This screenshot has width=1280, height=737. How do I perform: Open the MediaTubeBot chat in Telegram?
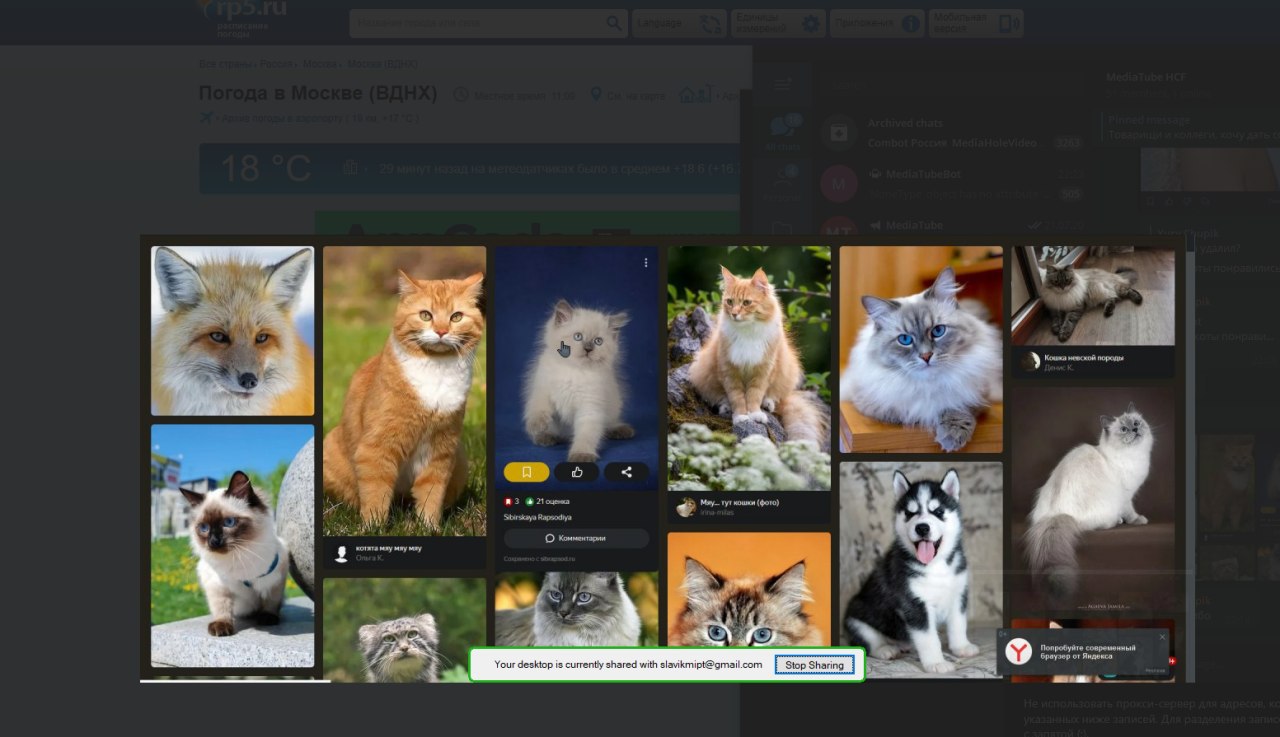[955, 183]
